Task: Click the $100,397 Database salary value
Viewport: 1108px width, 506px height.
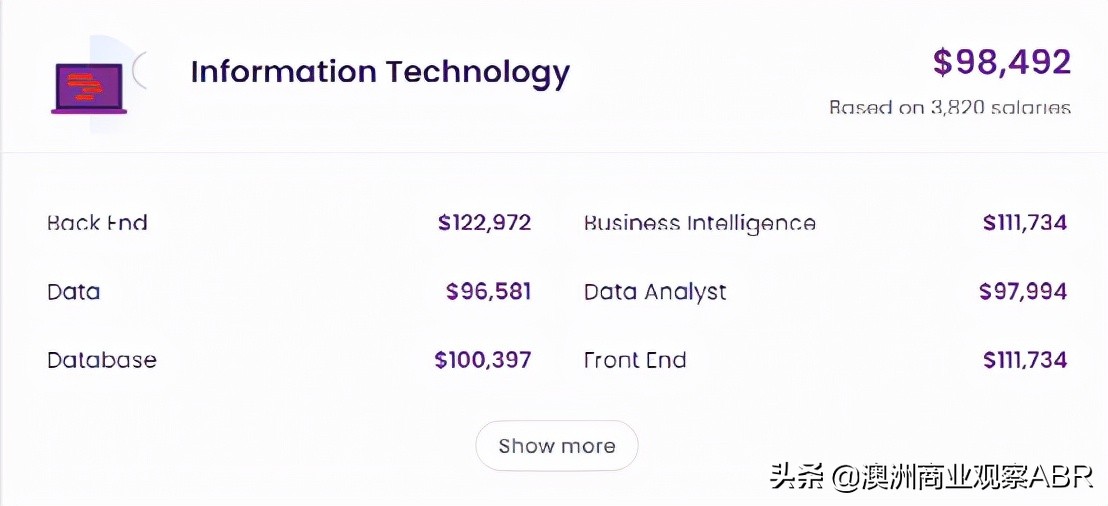Action: pos(483,360)
